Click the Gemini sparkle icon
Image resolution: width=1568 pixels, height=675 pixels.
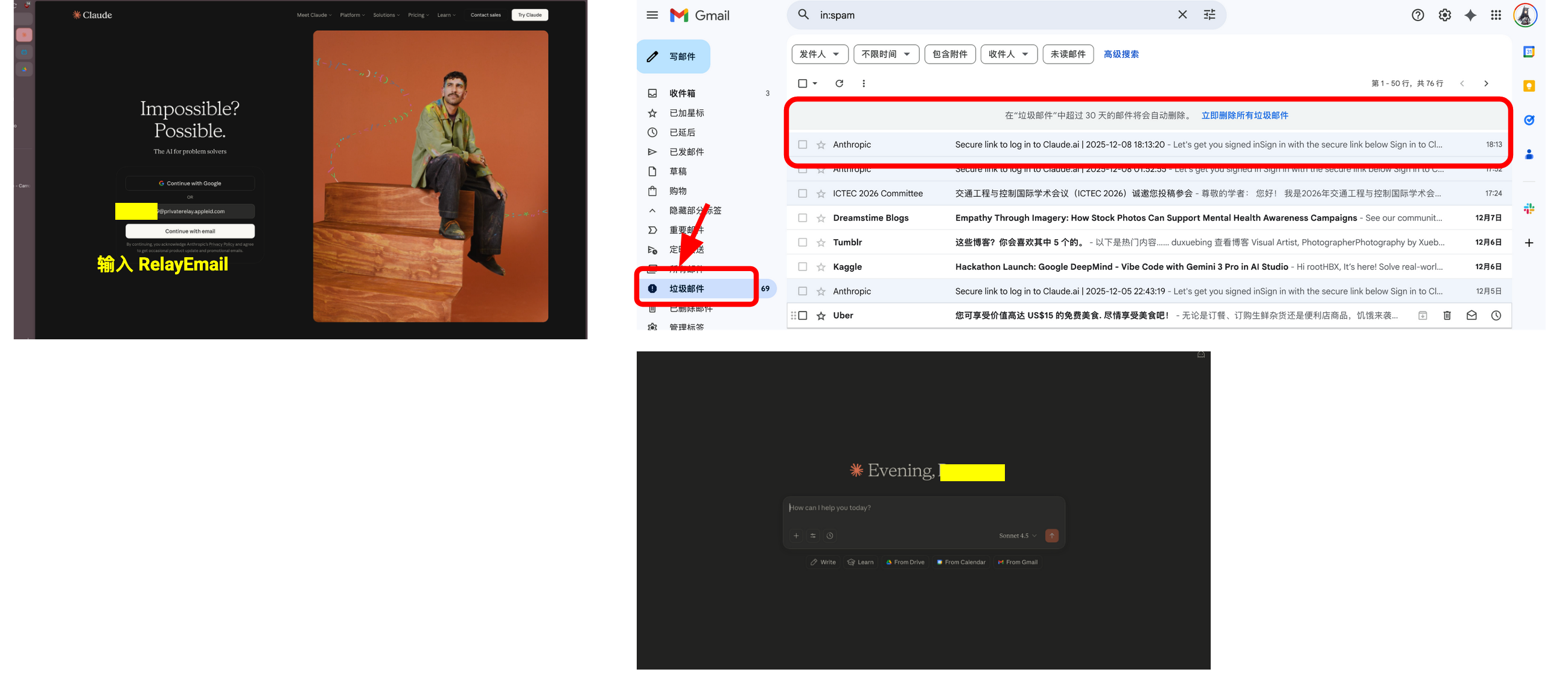[x=1470, y=15]
